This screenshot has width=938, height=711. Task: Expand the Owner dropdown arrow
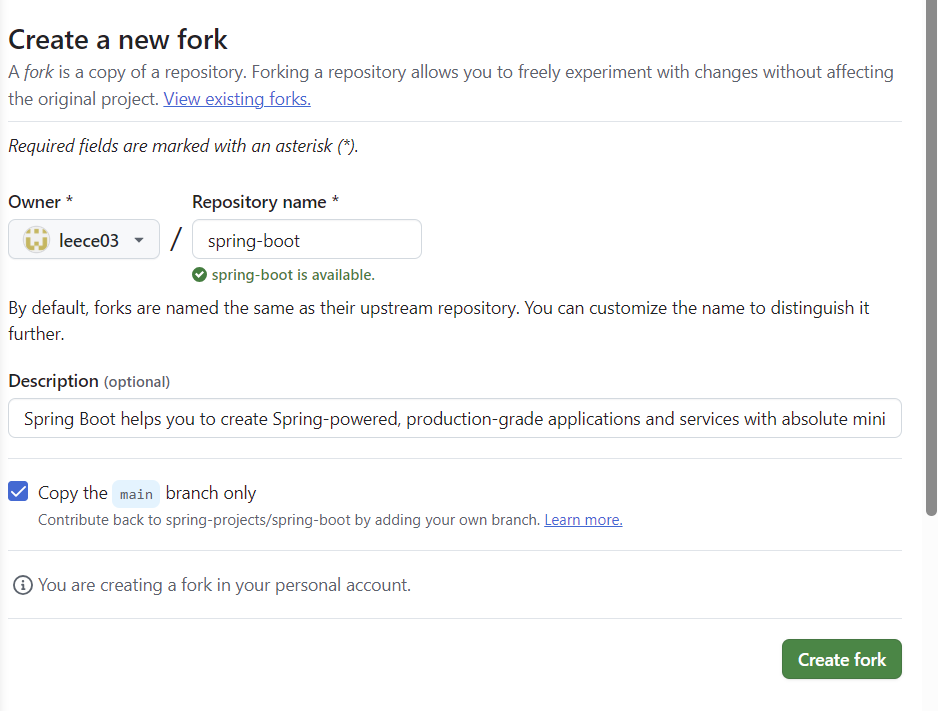click(139, 240)
